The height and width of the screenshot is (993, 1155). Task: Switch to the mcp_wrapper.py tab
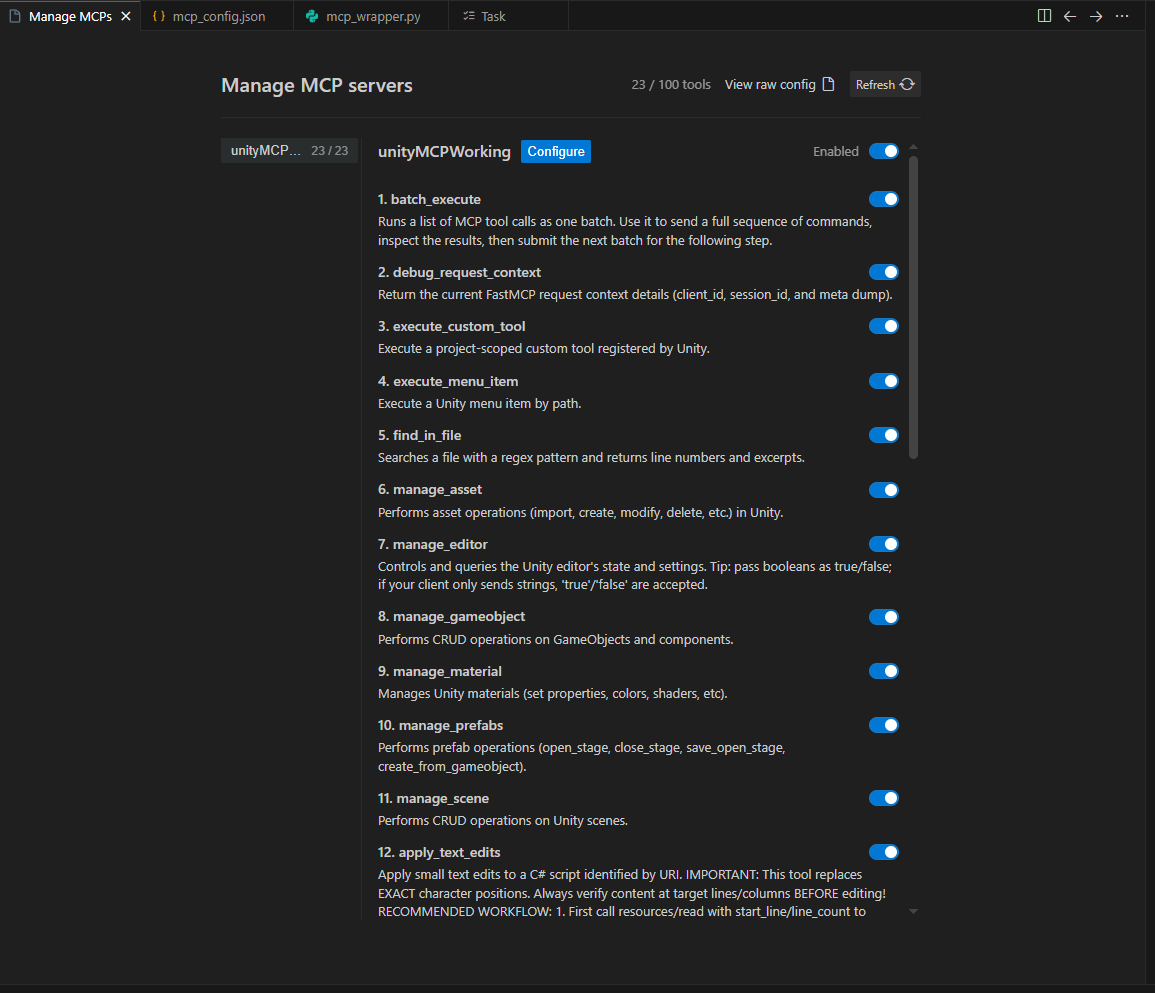[x=371, y=16]
